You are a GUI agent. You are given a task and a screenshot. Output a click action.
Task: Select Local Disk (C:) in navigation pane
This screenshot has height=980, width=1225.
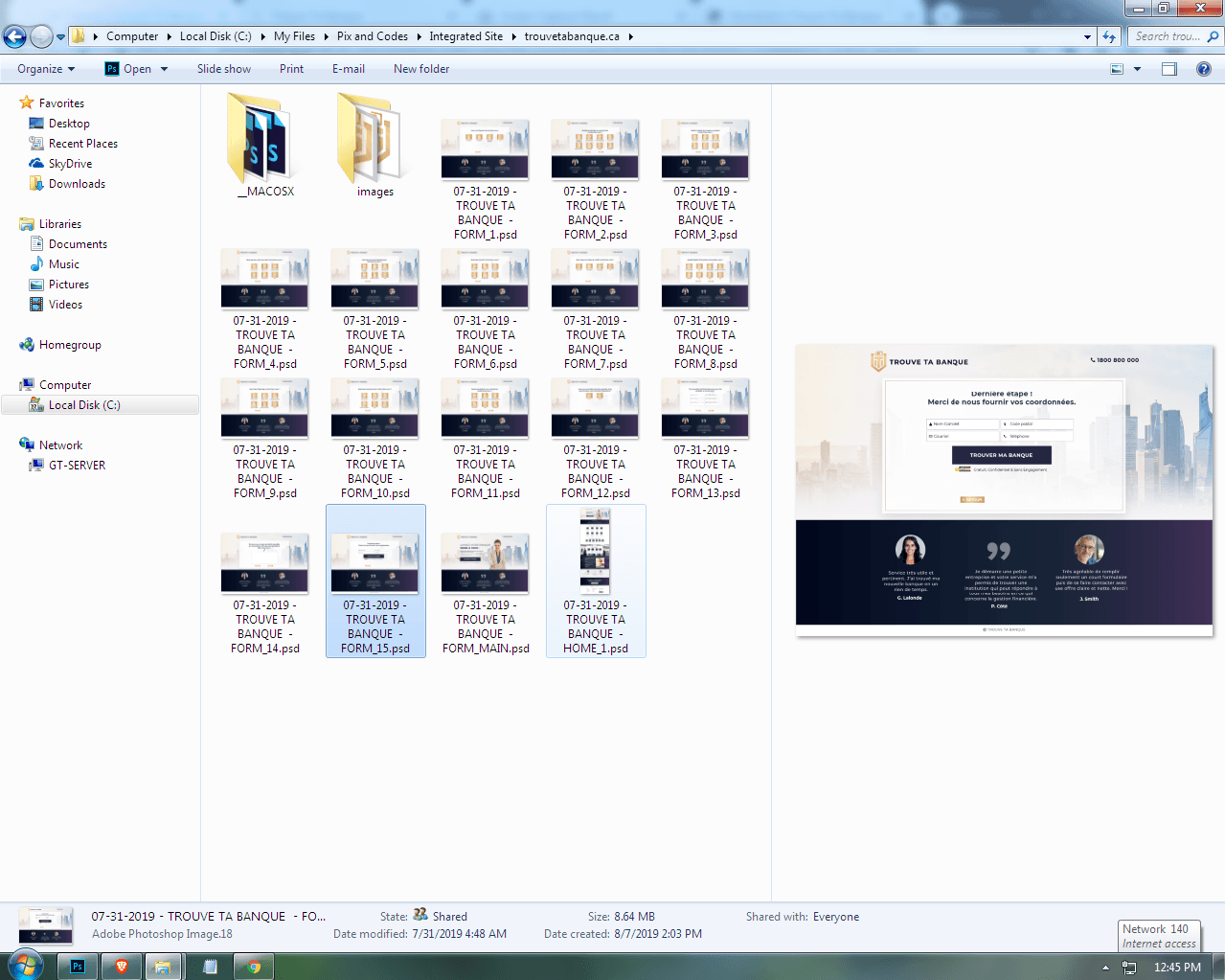100,405
